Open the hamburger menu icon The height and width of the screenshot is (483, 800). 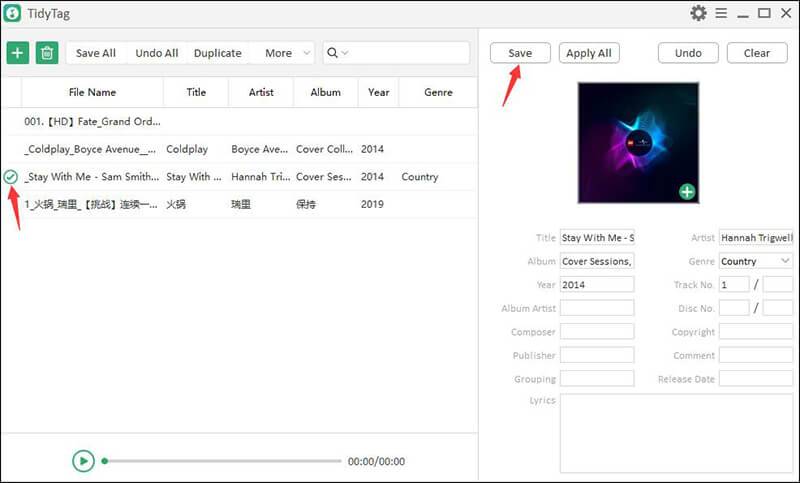[721, 13]
